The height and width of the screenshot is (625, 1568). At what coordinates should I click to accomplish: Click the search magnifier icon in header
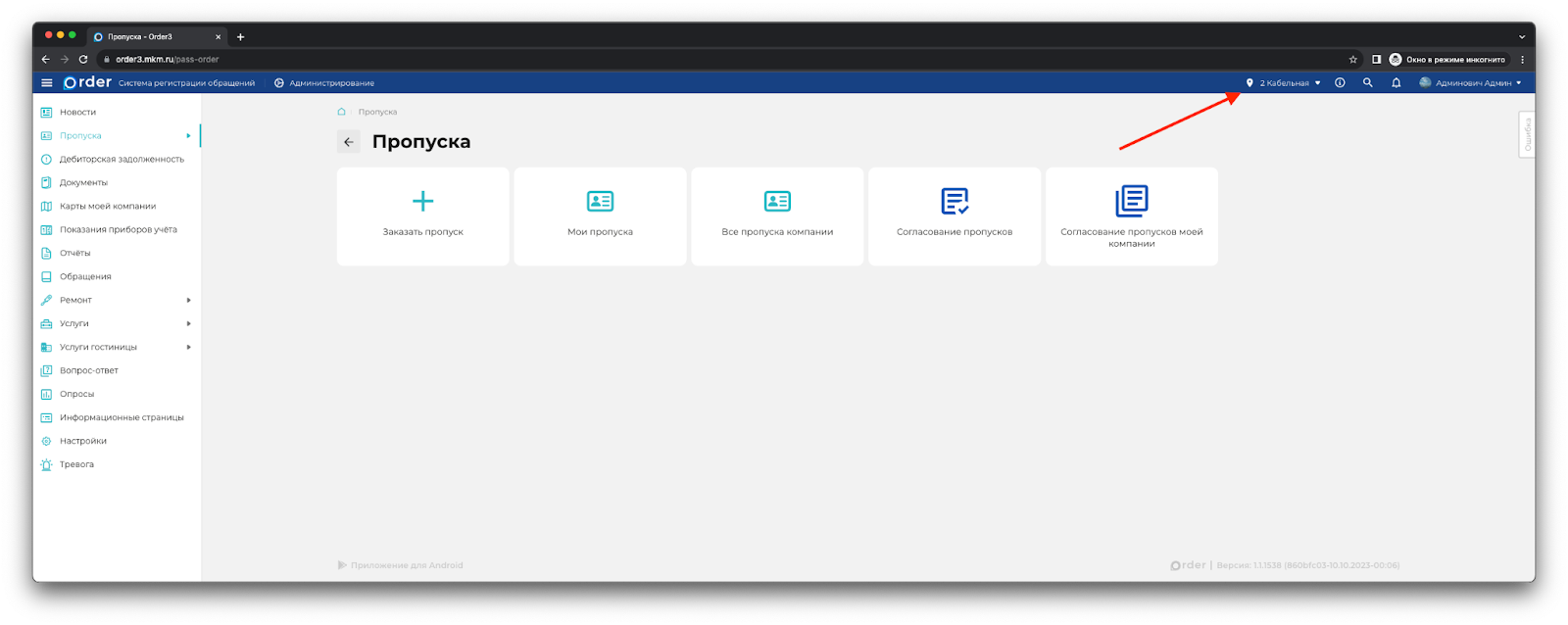point(1367,83)
